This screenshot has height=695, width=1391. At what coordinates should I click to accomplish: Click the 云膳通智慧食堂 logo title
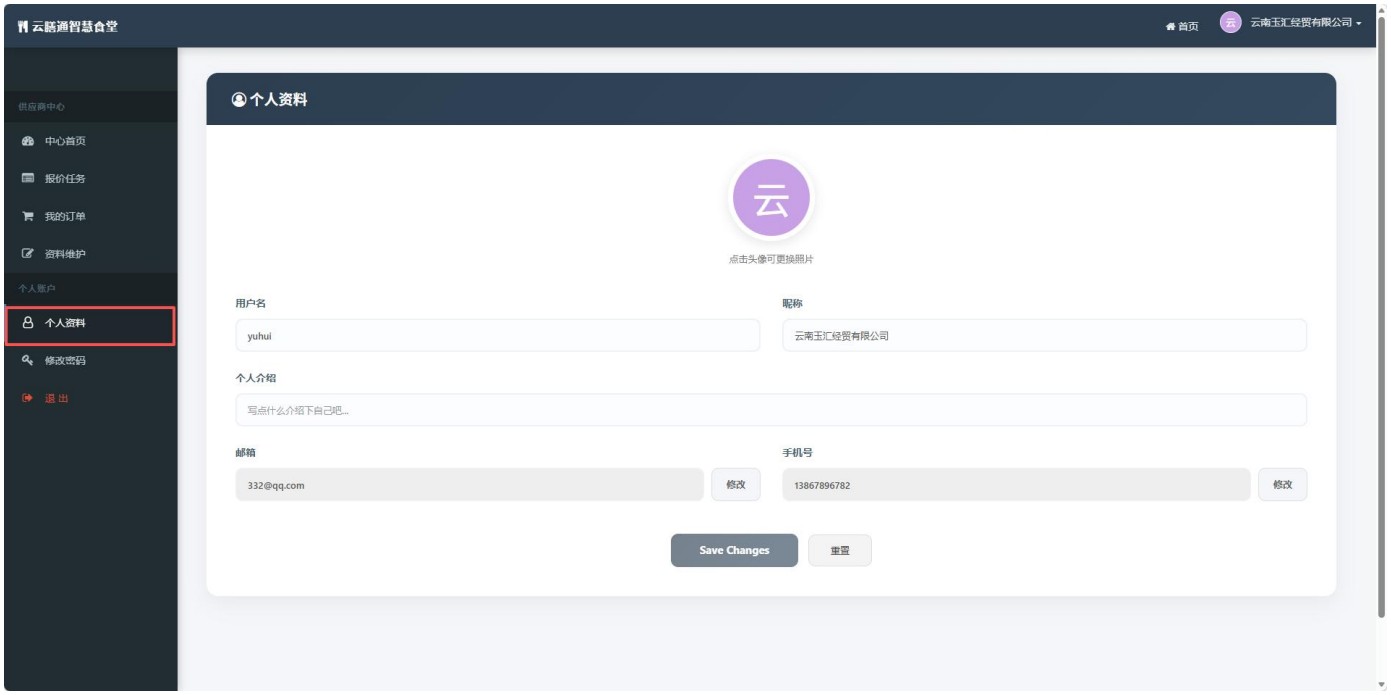coord(68,26)
